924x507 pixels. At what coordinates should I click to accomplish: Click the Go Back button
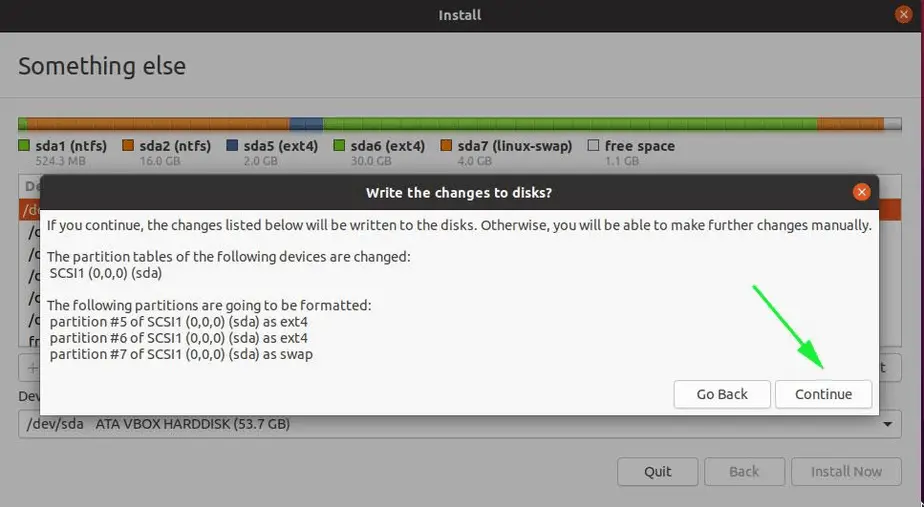point(722,394)
